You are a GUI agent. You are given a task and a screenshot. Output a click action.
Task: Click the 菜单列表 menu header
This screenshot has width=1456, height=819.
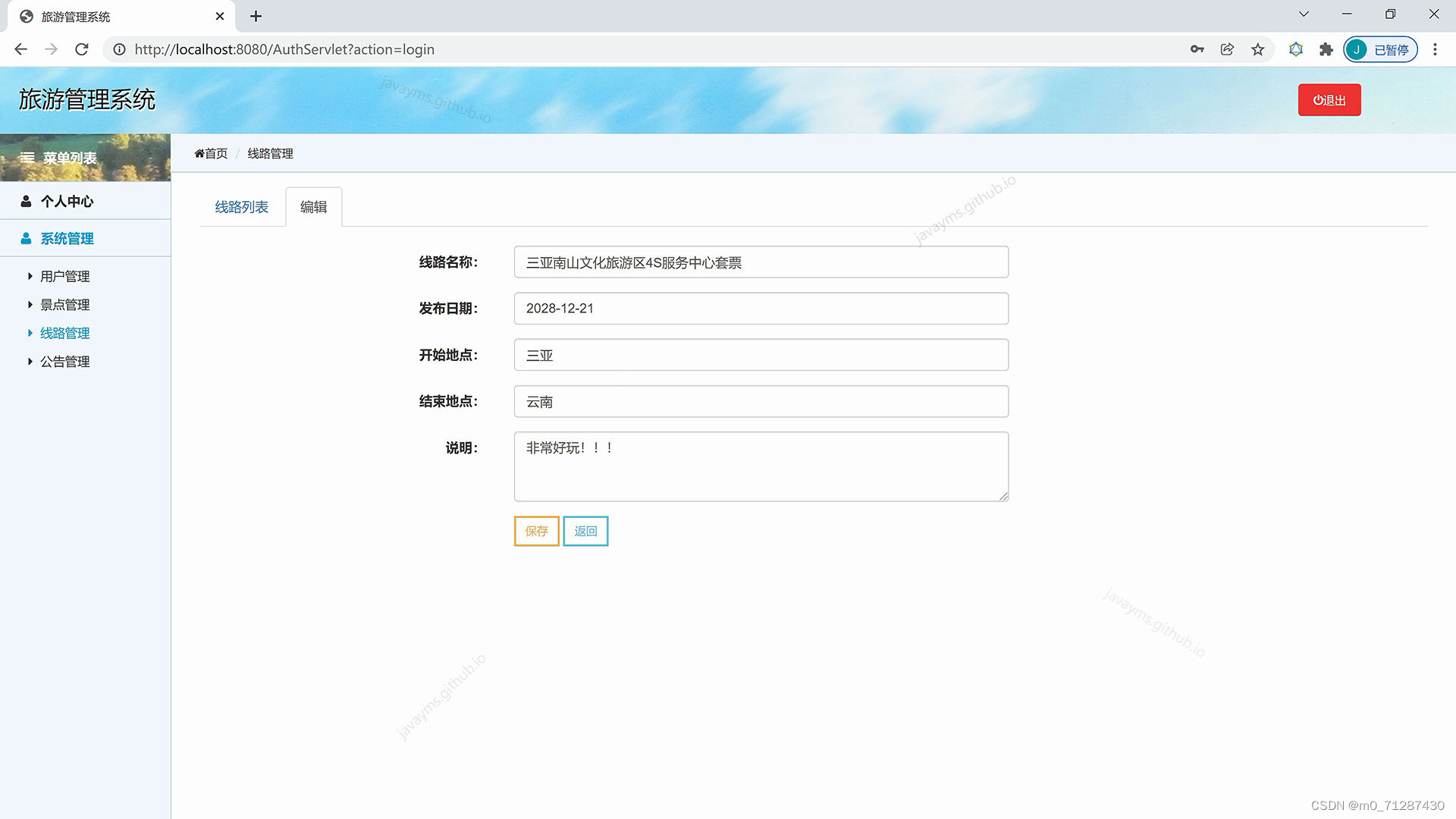point(85,158)
